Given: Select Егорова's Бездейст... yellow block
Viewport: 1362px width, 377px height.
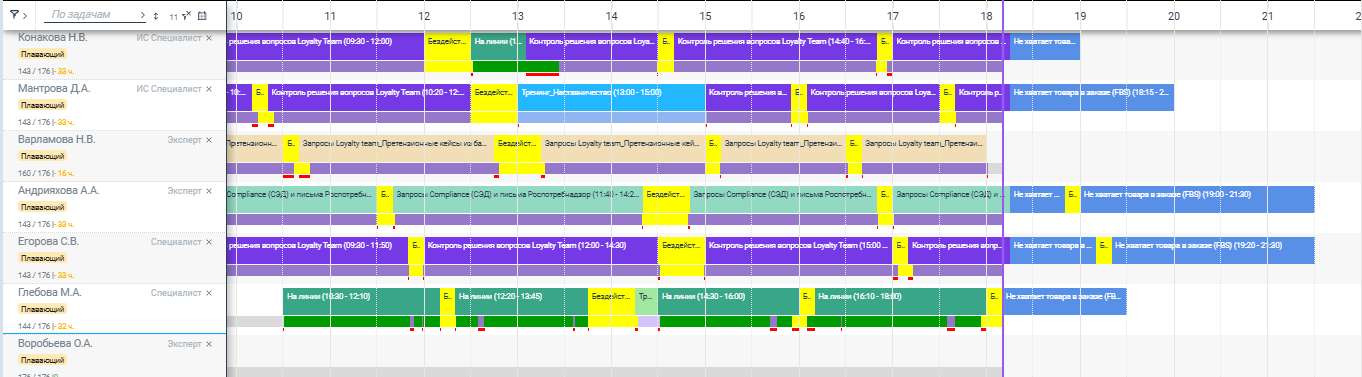Looking at the screenshot, I should (682, 250).
